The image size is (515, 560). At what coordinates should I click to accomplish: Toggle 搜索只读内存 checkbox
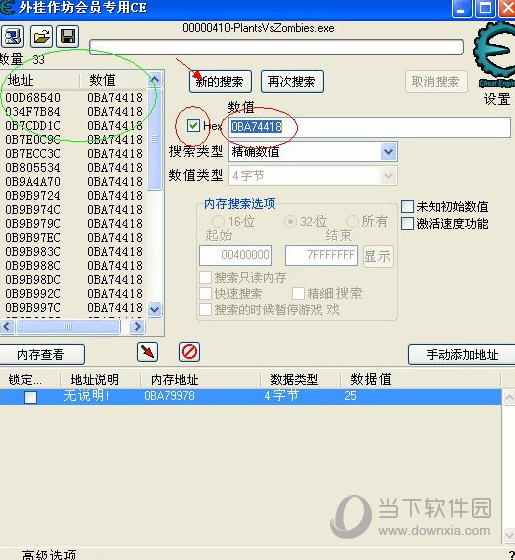(x=206, y=277)
